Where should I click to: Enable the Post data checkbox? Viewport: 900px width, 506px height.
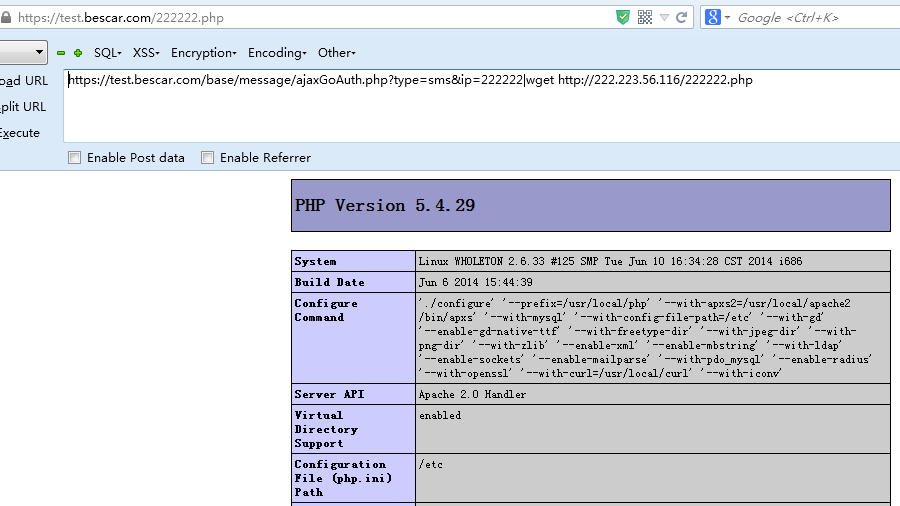click(75, 157)
